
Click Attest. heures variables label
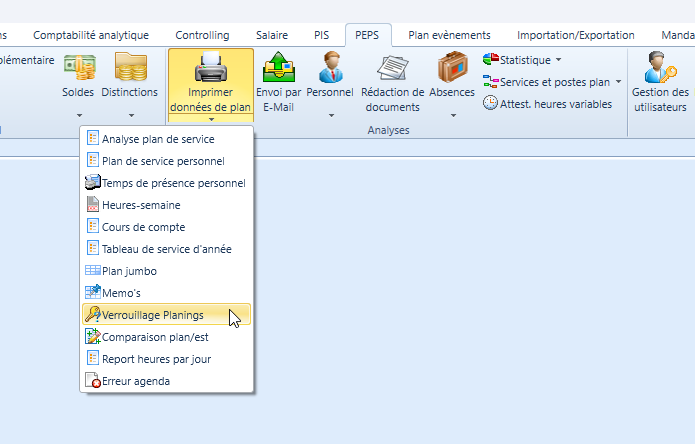coord(556,104)
